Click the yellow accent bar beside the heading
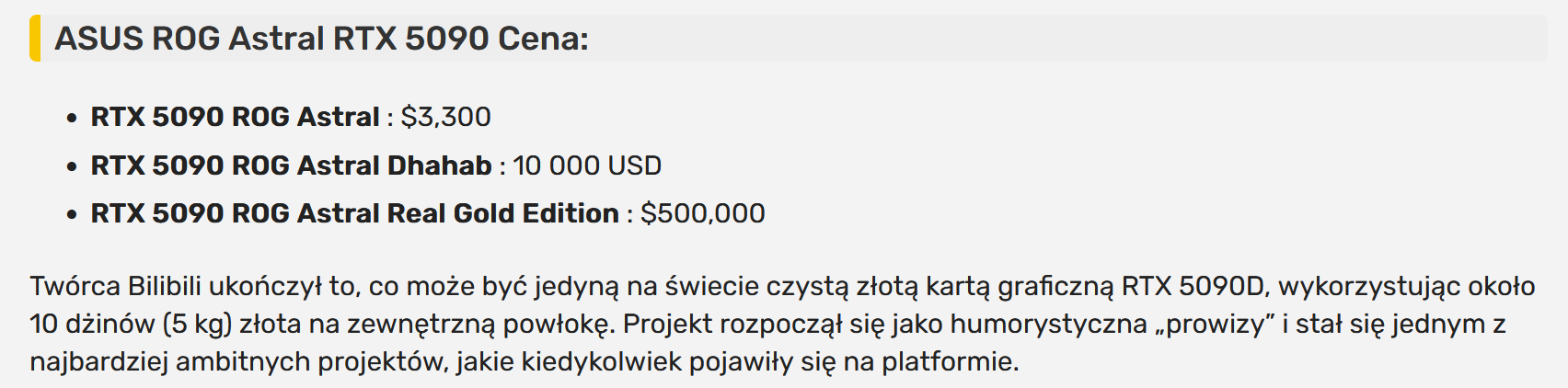 point(35,39)
